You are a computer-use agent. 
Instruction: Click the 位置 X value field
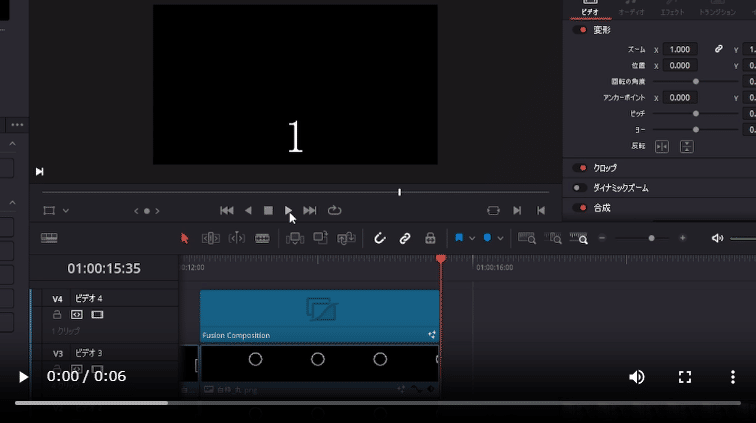pos(680,66)
